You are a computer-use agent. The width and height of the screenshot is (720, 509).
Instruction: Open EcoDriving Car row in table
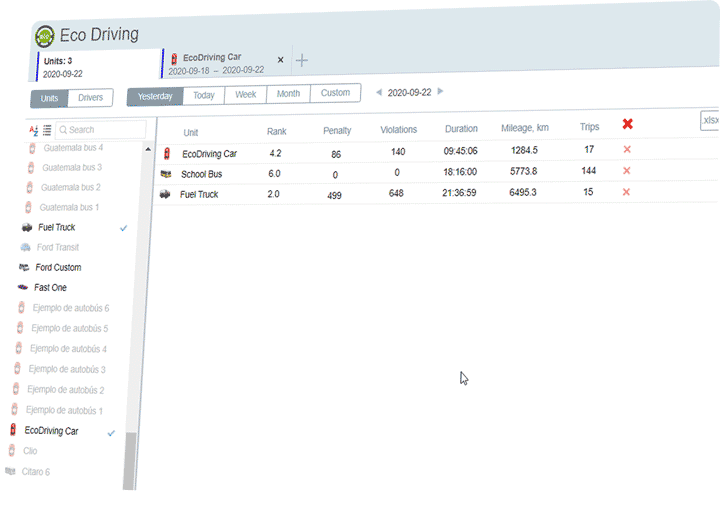(x=436, y=152)
